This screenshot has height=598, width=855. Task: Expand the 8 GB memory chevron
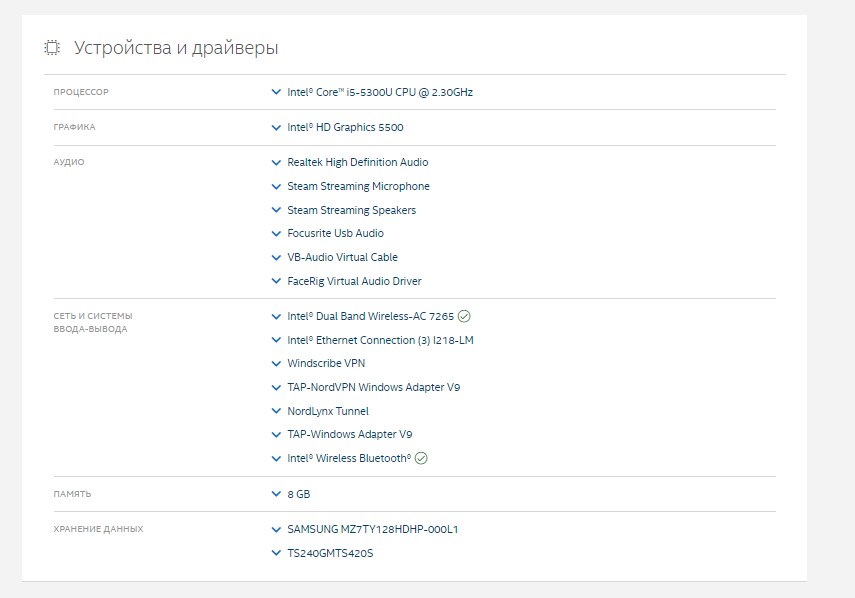click(x=276, y=494)
